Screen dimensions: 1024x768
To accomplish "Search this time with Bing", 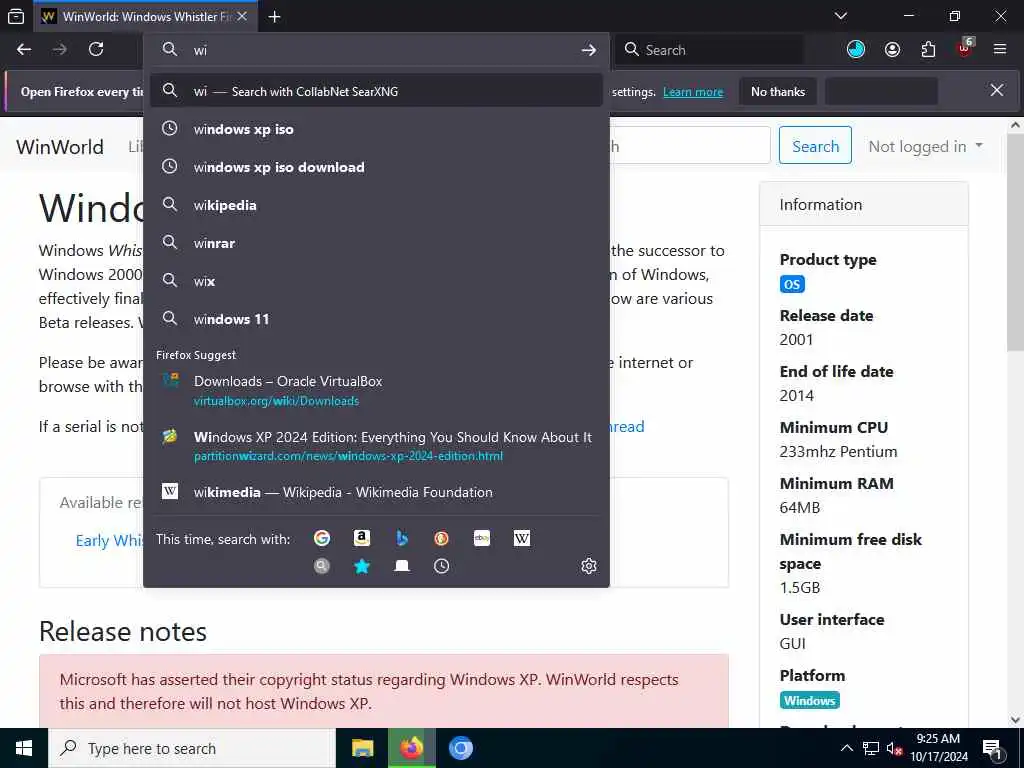I will point(402,538).
